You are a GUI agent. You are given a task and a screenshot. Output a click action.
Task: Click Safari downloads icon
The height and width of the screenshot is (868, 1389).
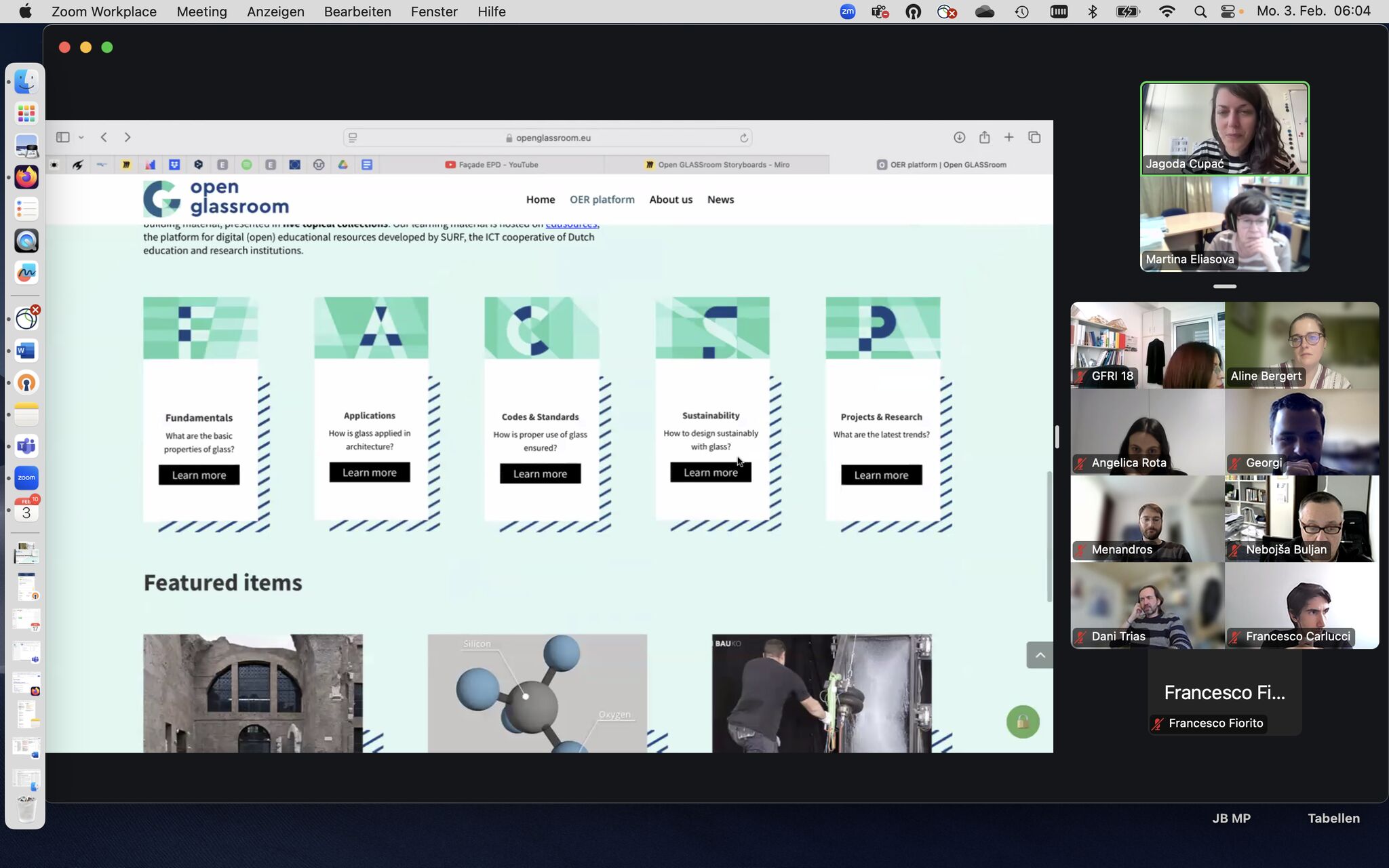tap(959, 137)
